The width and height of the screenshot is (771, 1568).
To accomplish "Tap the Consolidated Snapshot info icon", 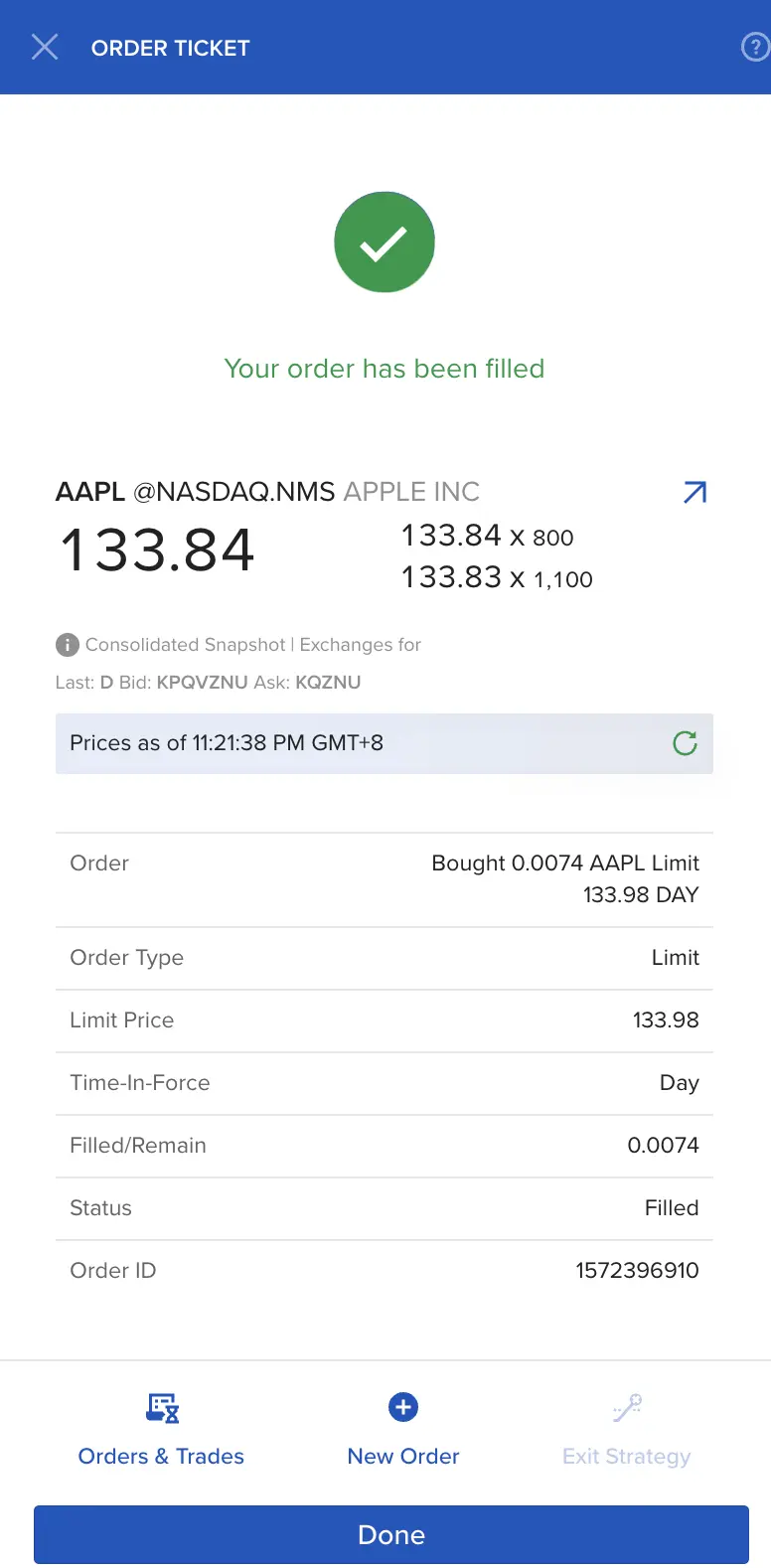I will [x=67, y=645].
